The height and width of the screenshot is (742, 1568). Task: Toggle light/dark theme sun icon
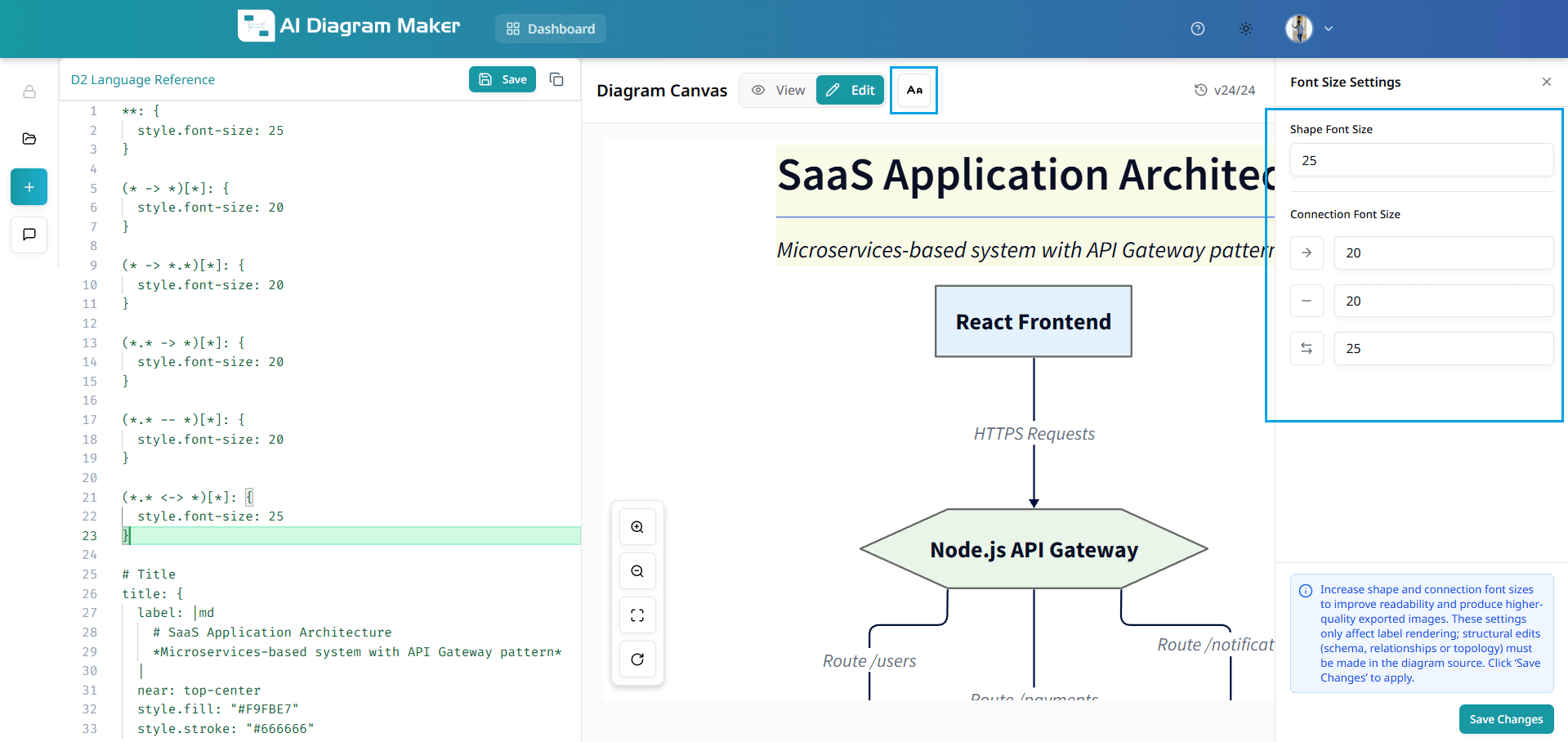(x=1245, y=29)
